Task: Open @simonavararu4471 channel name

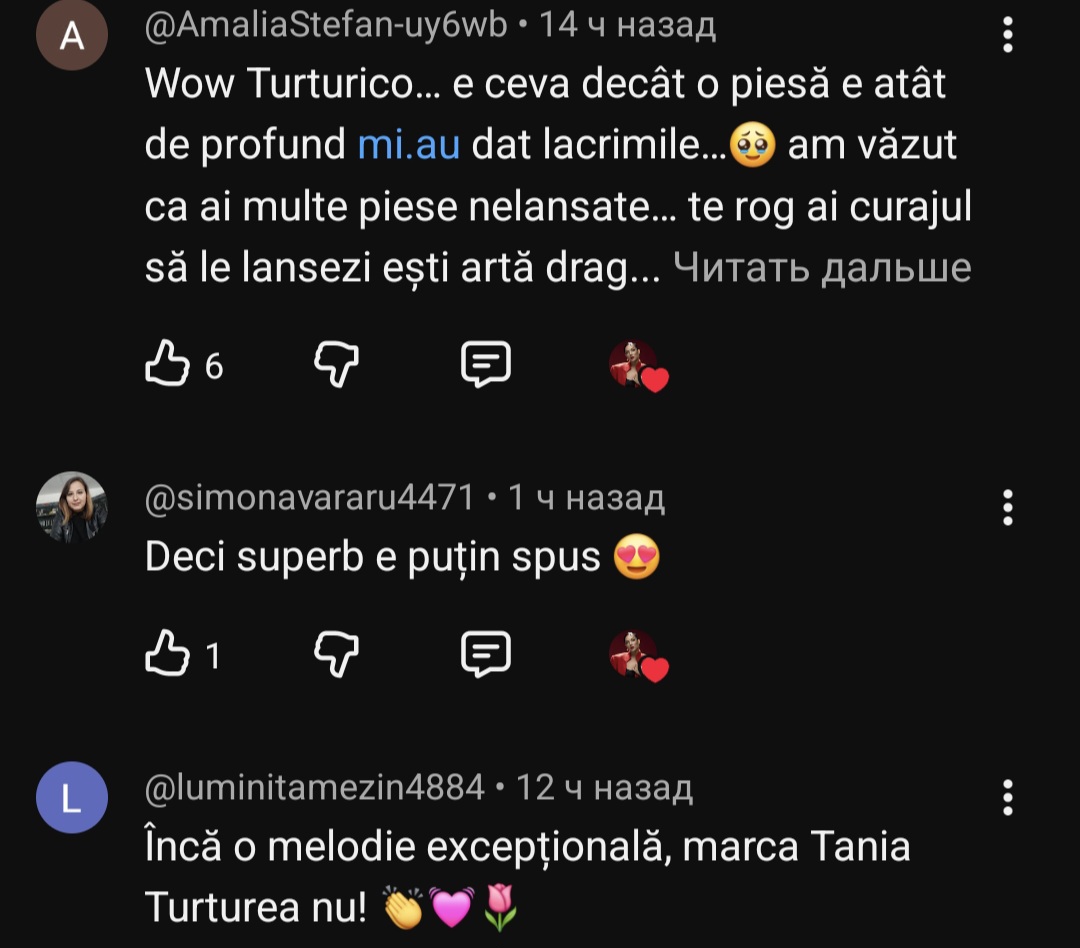Action: click(x=311, y=497)
